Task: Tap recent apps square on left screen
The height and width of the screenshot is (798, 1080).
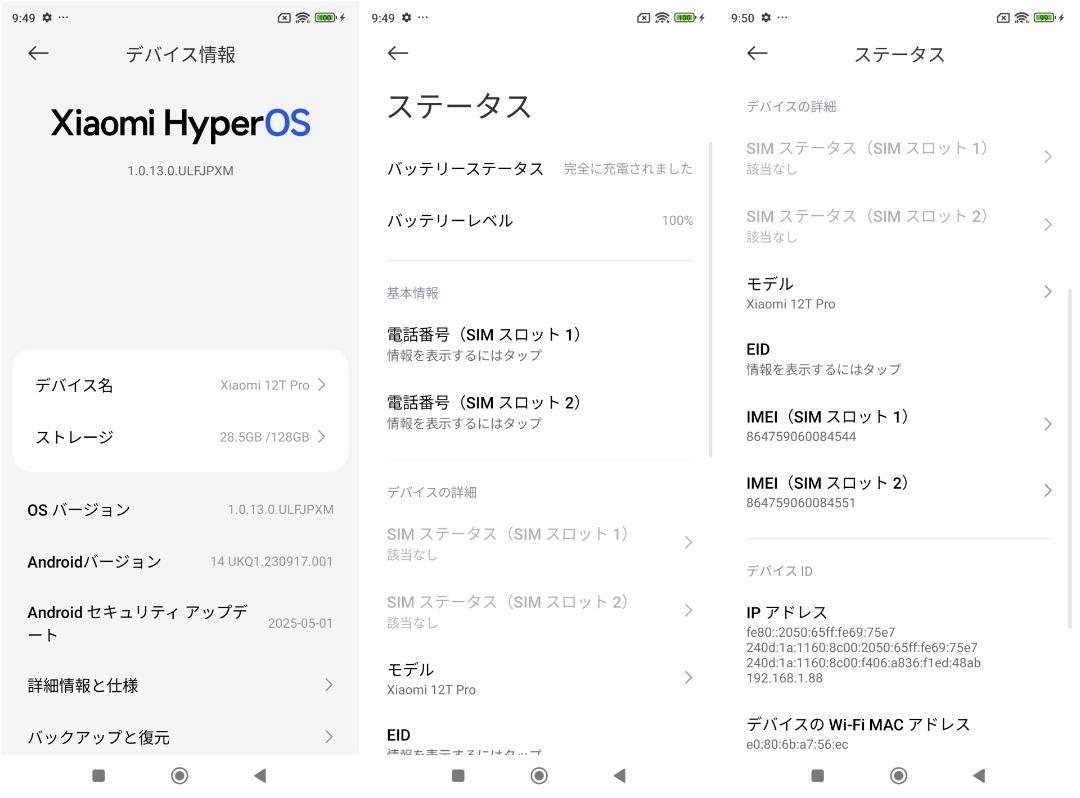Action: [98, 776]
